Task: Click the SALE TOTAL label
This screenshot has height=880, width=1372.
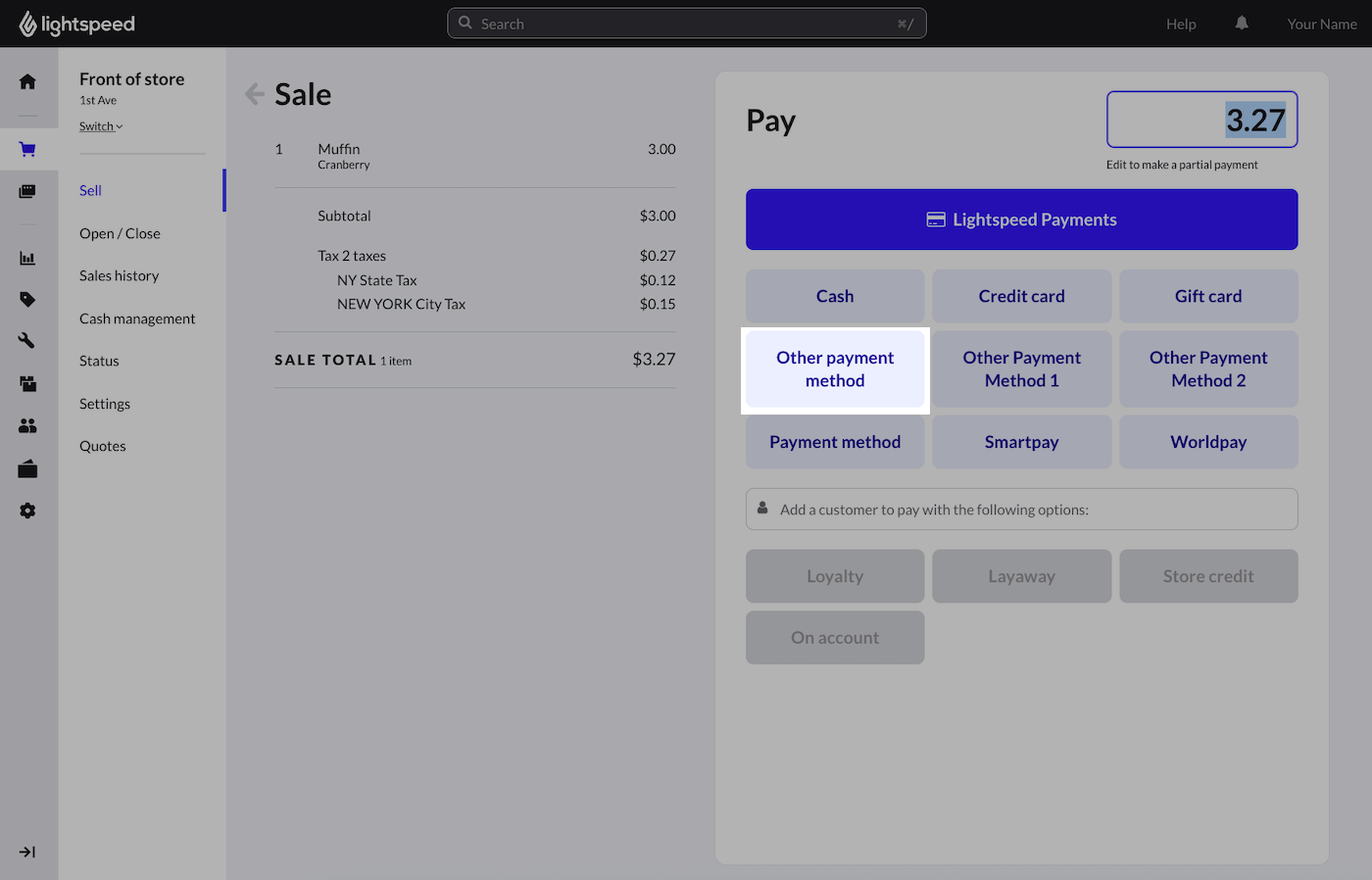Action: click(325, 360)
